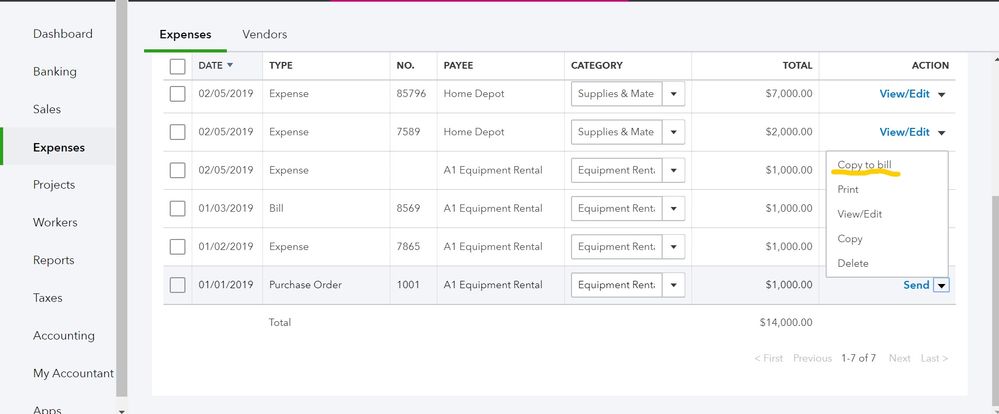
Task: Choose Print from the action menu
Action: 848,189
